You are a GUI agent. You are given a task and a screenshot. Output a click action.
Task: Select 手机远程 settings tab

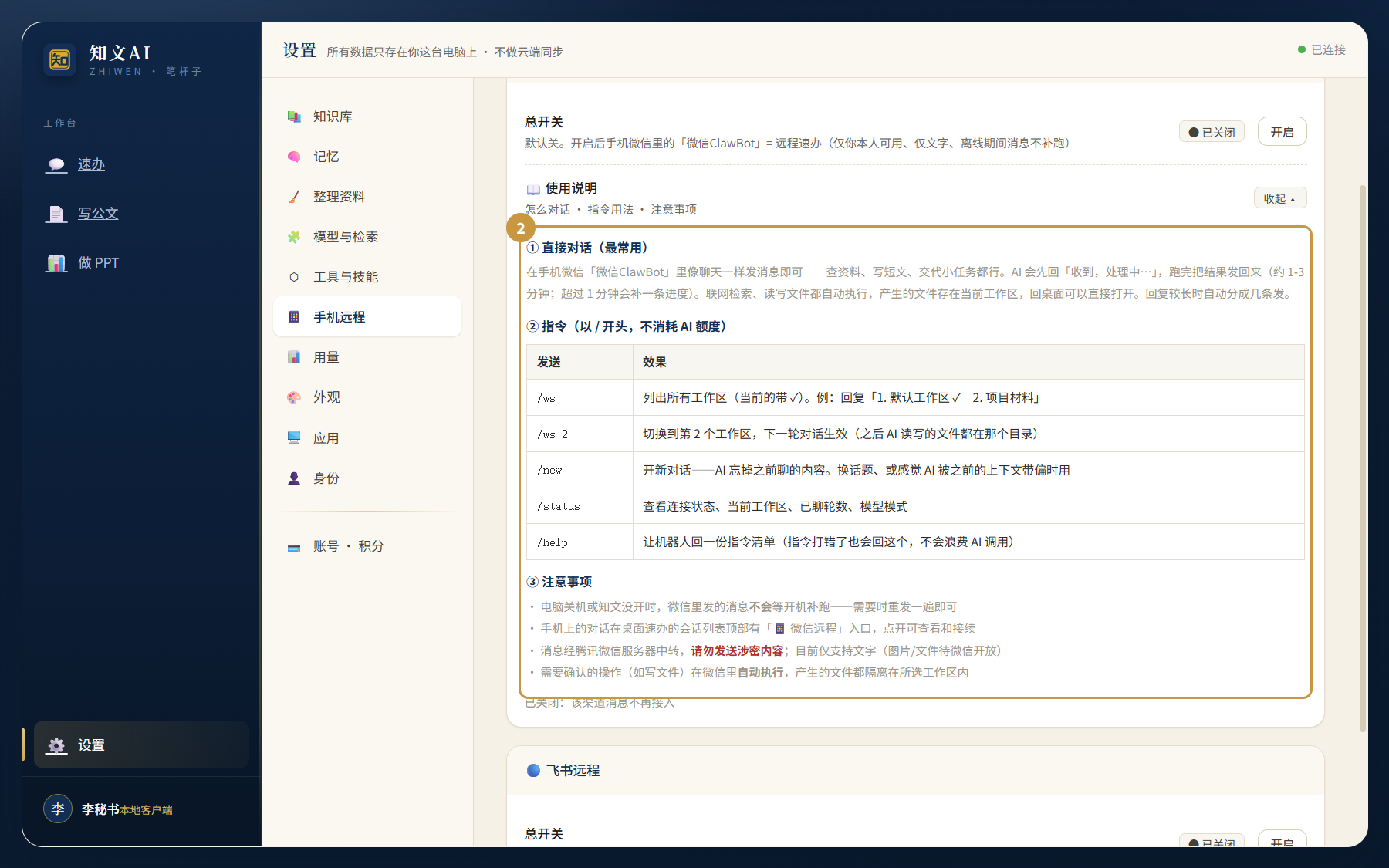[x=367, y=317]
